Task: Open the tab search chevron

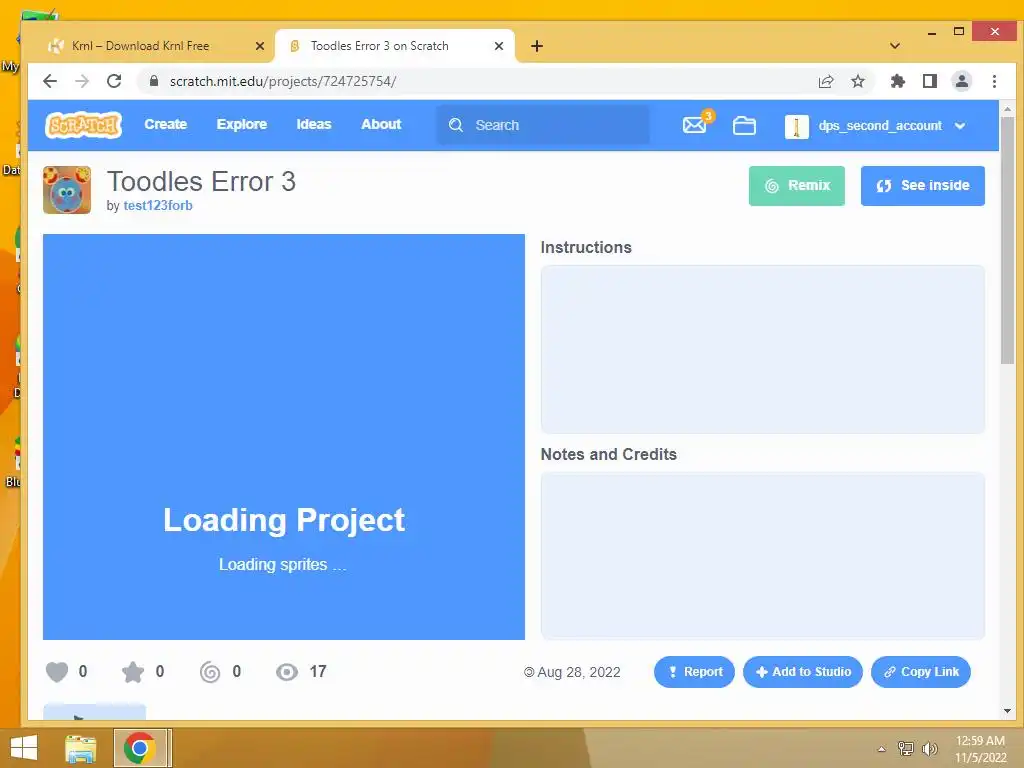Action: click(895, 46)
